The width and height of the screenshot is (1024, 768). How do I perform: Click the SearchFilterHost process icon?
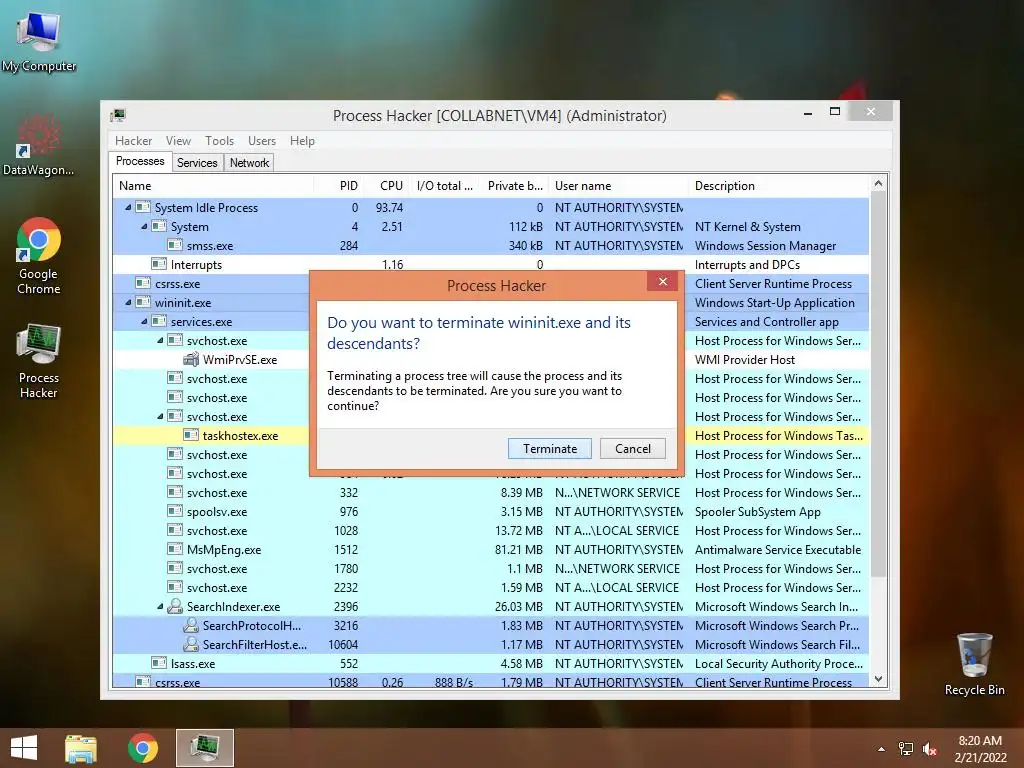[x=191, y=644]
